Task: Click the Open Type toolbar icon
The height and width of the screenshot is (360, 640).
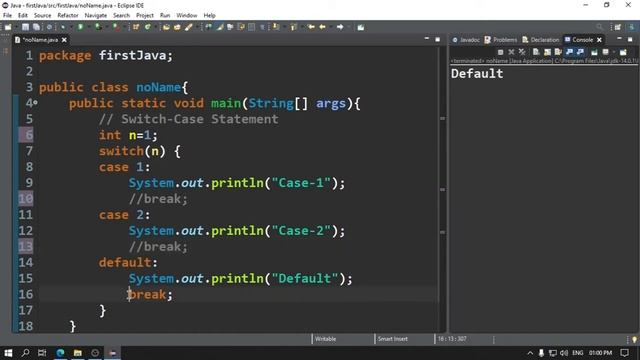Action: [166, 27]
